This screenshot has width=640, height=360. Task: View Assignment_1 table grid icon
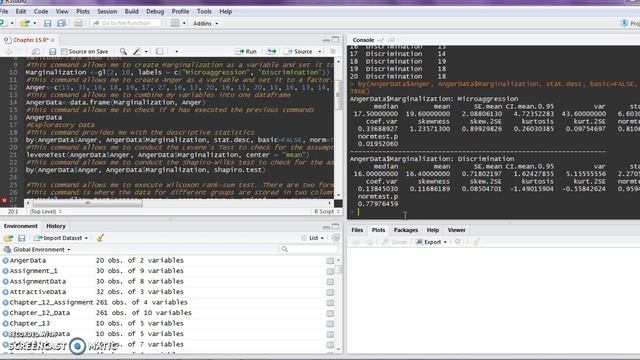click(x=330, y=271)
